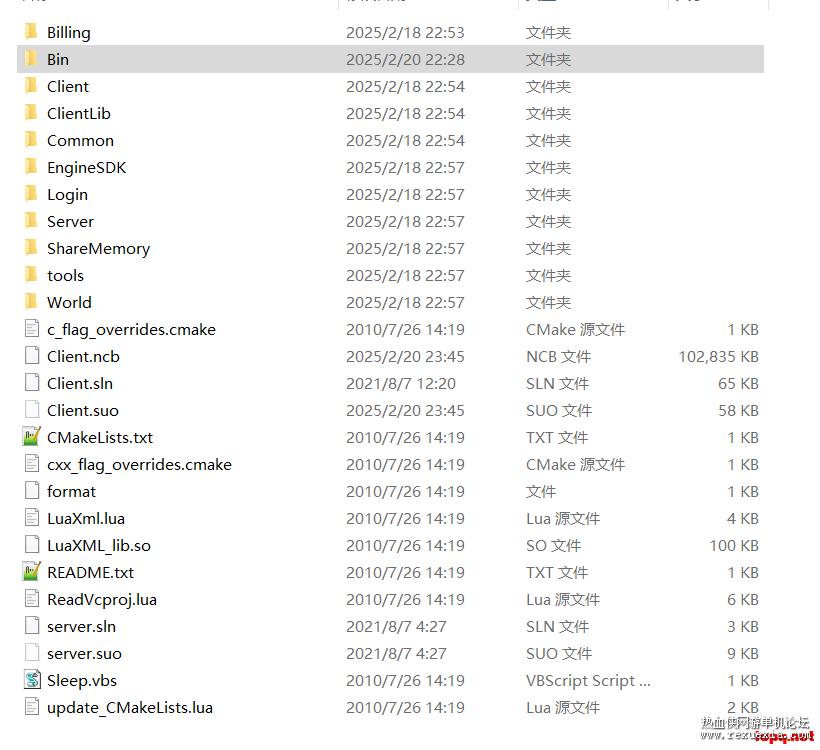Select the Sleep.vbs script icon
The height and width of the screenshot is (750, 820).
click(x=32, y=680)
